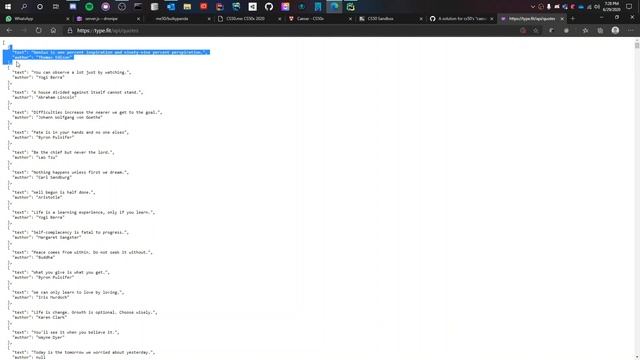This screenshot has width=640, height=360.
Task: Click the page's vertical scrollbar
Action: (x=637, y=199)
